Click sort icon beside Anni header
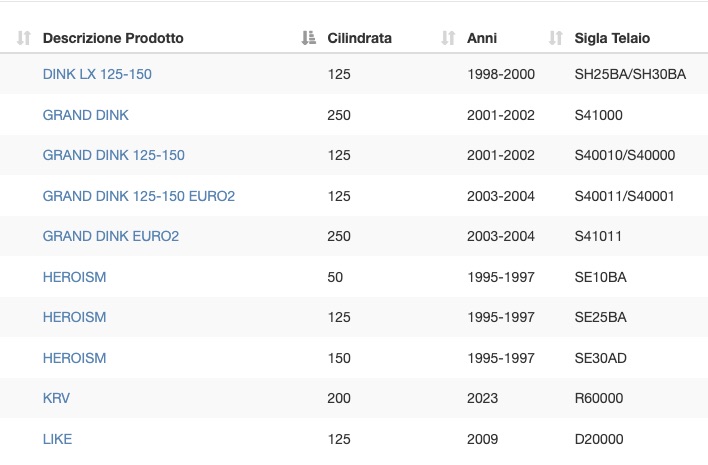This screenshot has height=465, width=708. (448, 38)
